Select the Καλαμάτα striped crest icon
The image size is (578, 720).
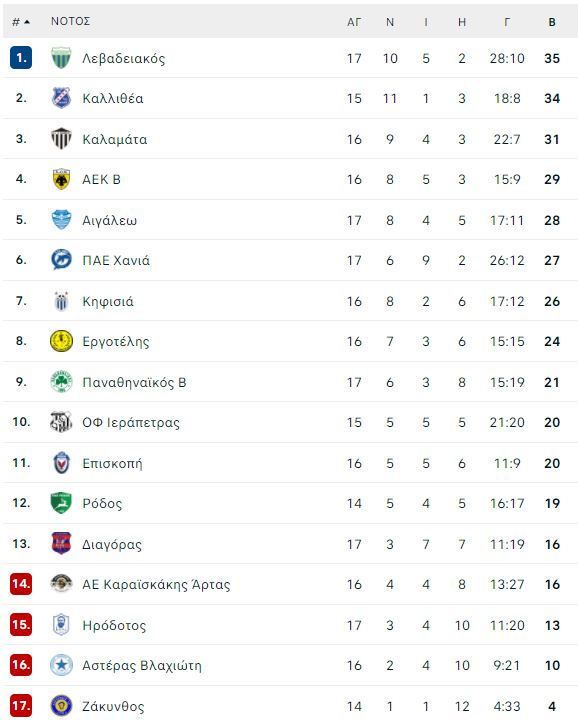[x=61, y=139]
